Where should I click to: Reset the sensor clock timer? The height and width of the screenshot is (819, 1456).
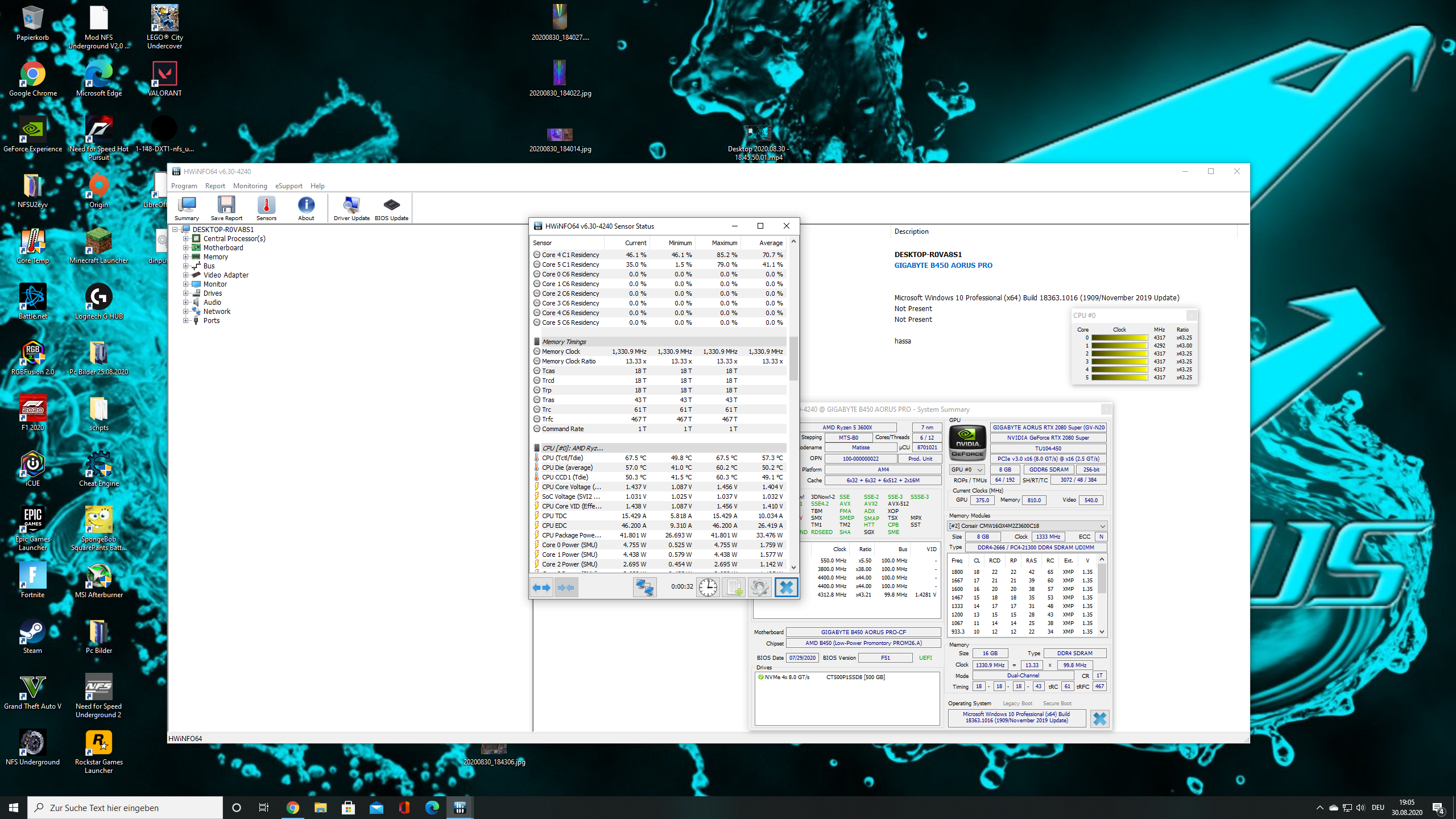tap(708, 588)
